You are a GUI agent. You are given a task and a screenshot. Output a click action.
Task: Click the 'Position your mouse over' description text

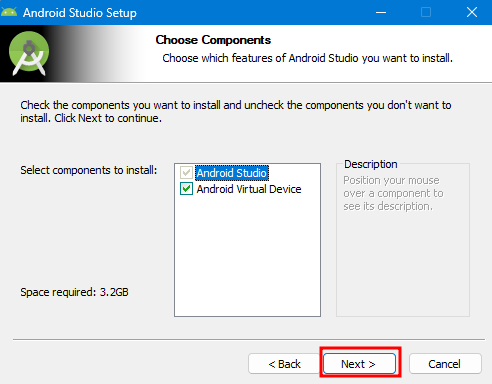click(393, 193)
